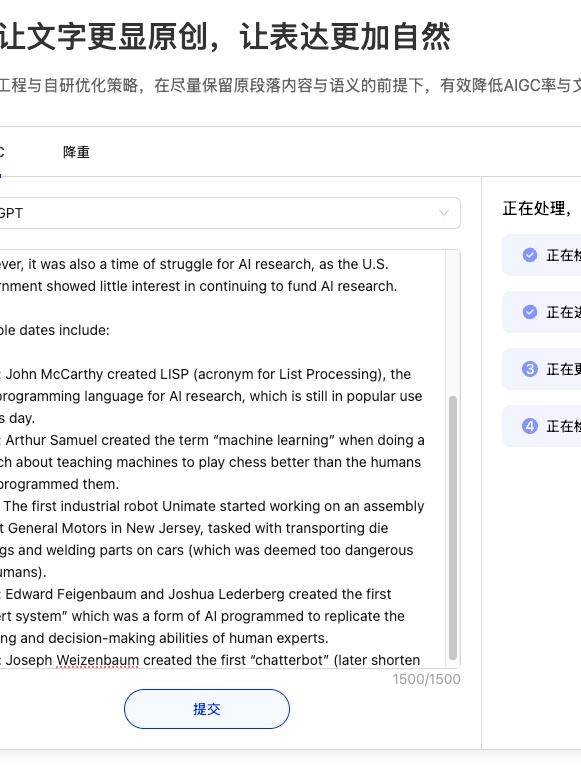581x773 pixels.
Task: Select the first processing step card
Action: (x=542, y=255)
